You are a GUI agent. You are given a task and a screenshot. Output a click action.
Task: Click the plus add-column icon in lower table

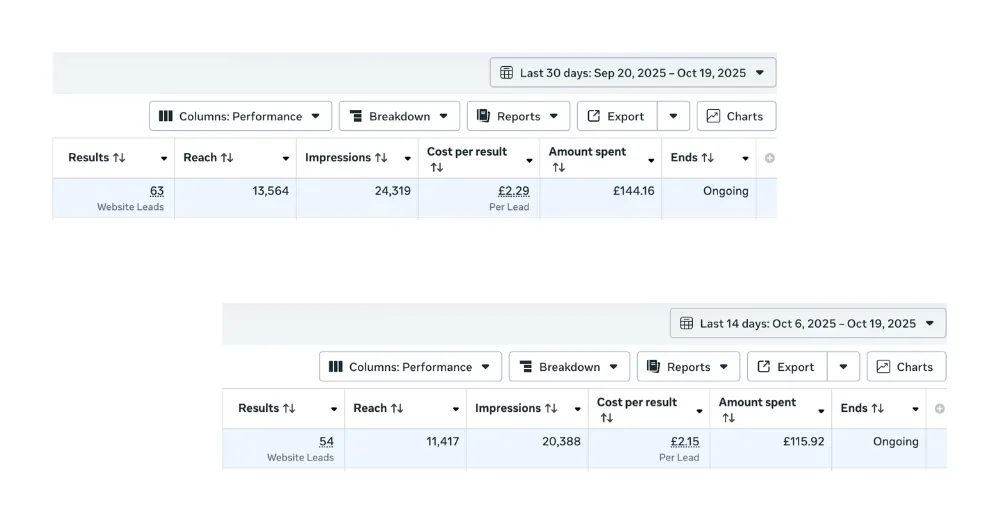(x=939, y=408)
